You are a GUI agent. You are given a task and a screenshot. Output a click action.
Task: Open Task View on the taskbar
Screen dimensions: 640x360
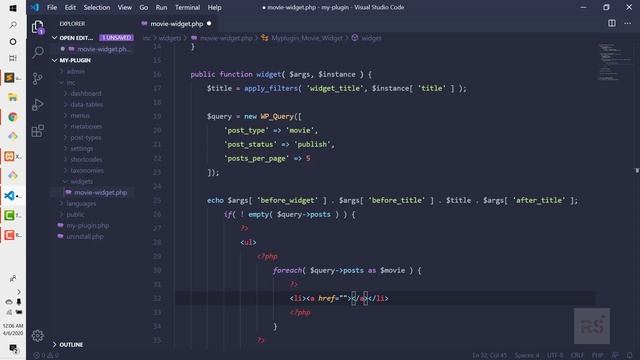13,58
